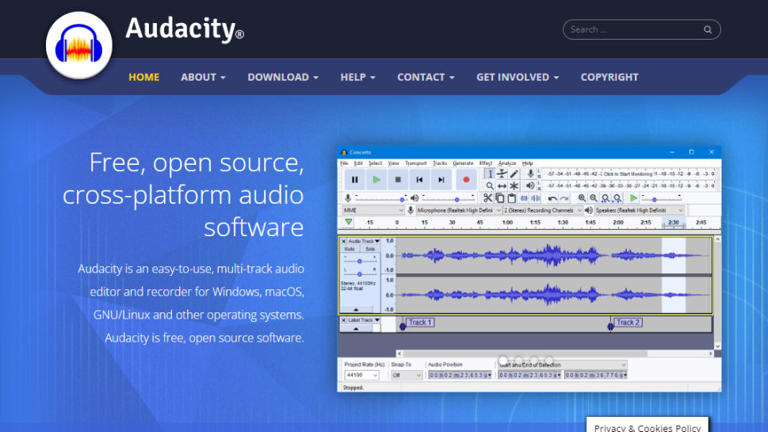Click the Pause button in Audacity
The width and height of the screenshot is (768, 432).
tap(355, 180)
